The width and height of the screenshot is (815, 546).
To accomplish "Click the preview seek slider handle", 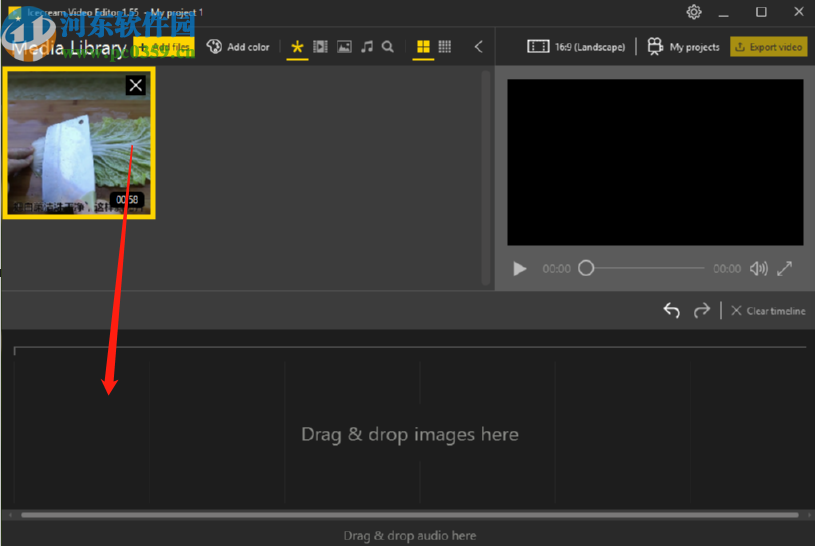I will 587,268.
